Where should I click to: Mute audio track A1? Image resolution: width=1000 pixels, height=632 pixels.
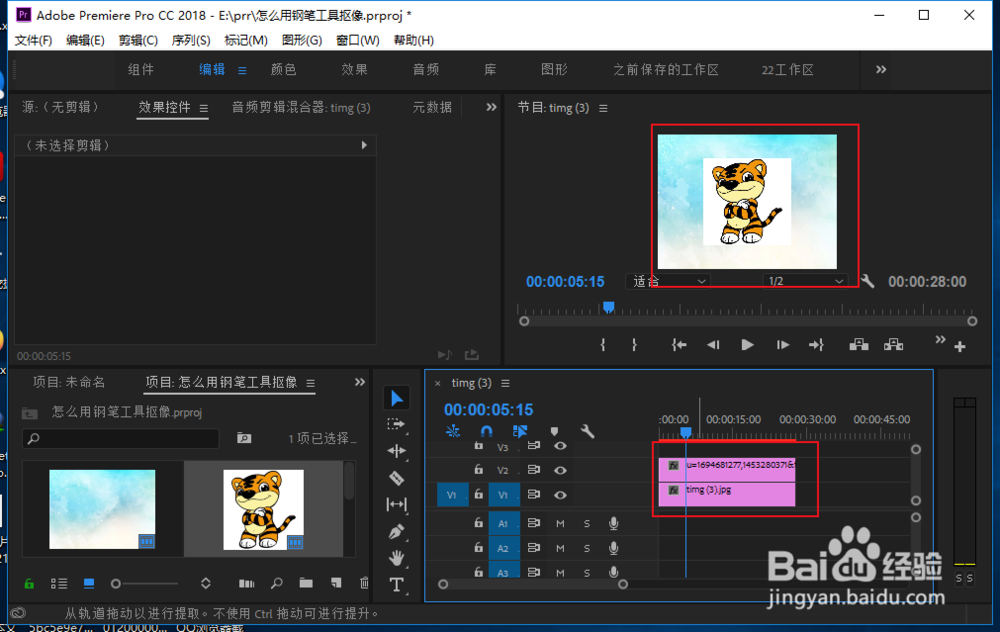pyautogui.click(x=560, y=524)
